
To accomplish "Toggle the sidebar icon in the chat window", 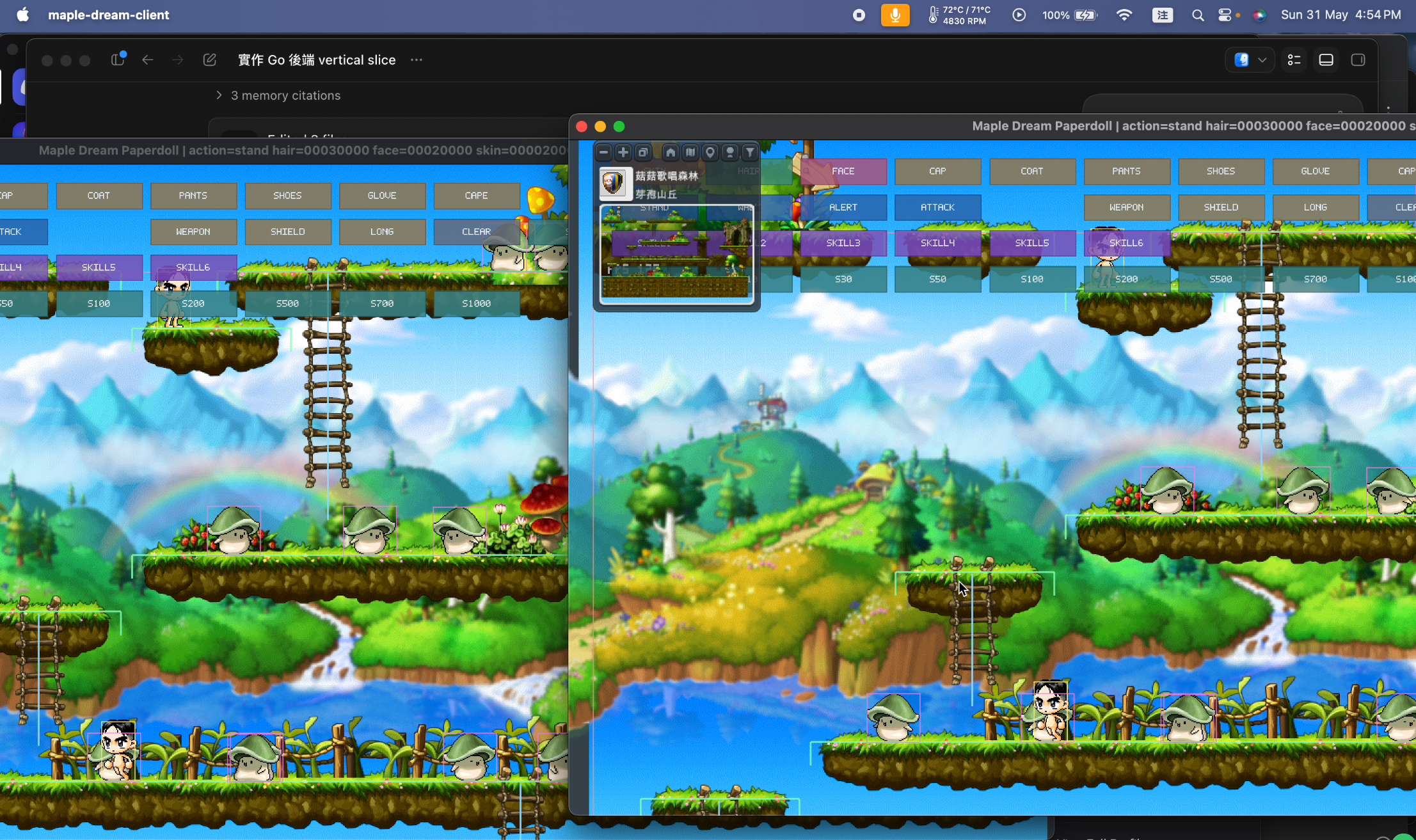I will (x=118, y=59).
